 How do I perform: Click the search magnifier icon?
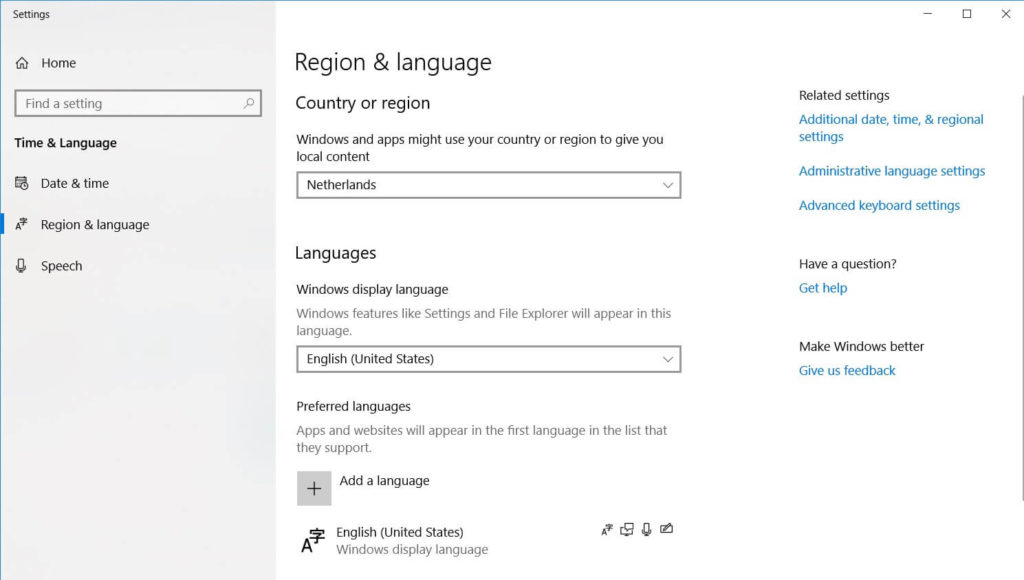(249, 103)
